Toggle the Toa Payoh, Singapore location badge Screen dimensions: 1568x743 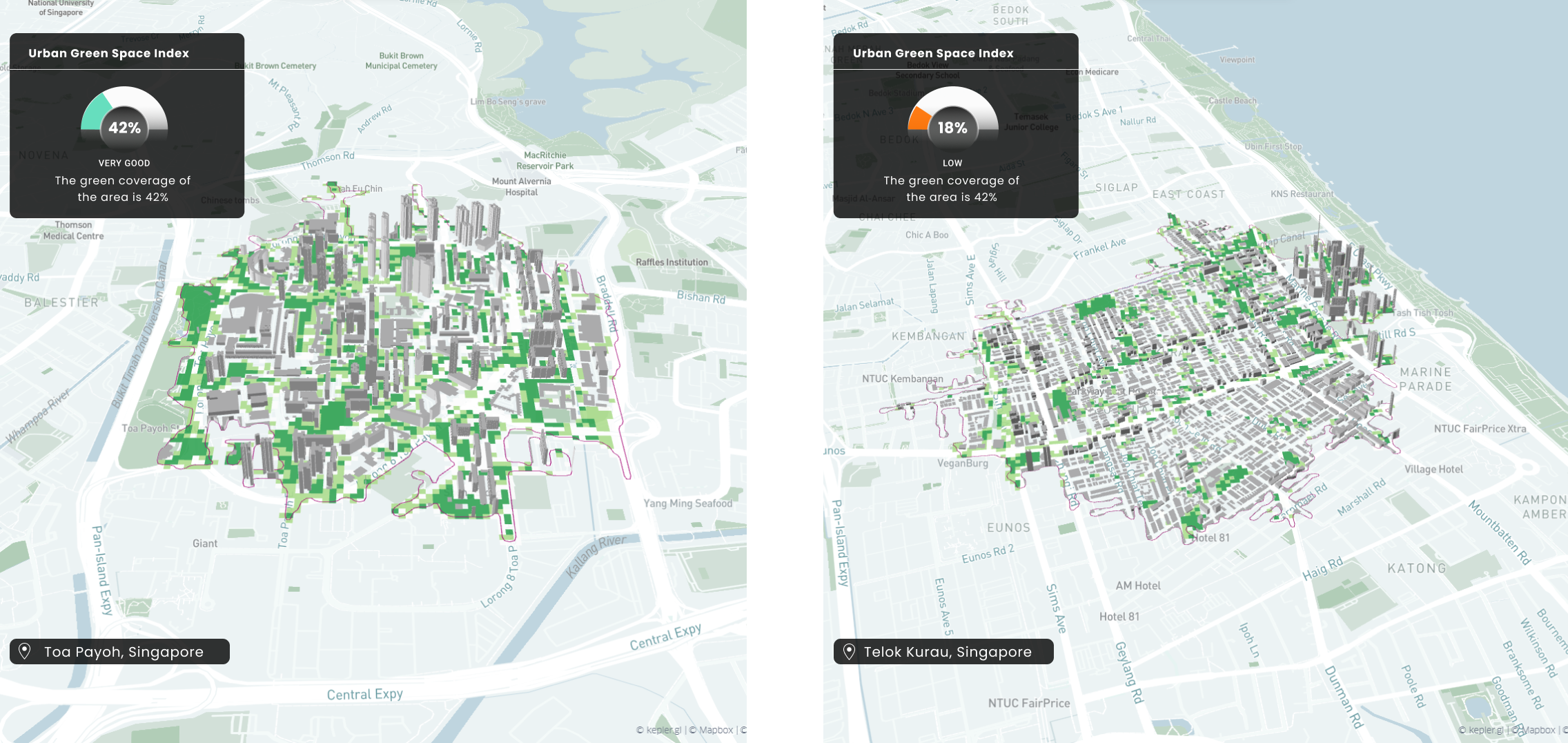coord(120,651)
